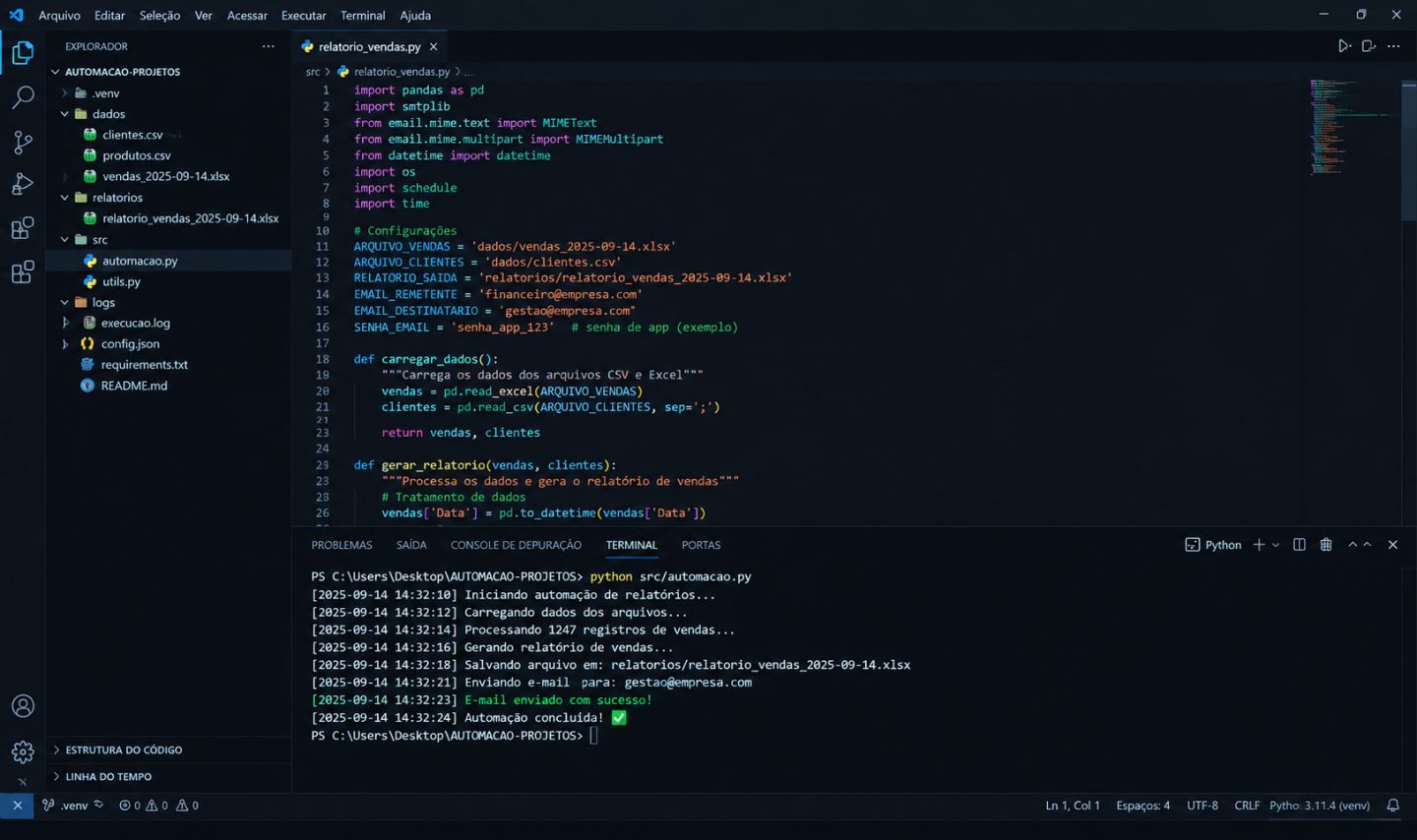Close the terminal panel
The width and height of the screenshot is (1417, 840).
coord(1392,545)
